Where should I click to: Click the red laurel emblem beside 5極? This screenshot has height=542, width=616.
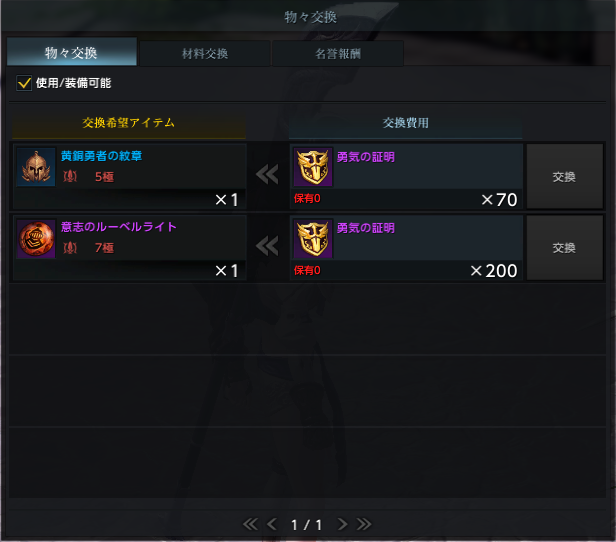[x=70, y=177]
